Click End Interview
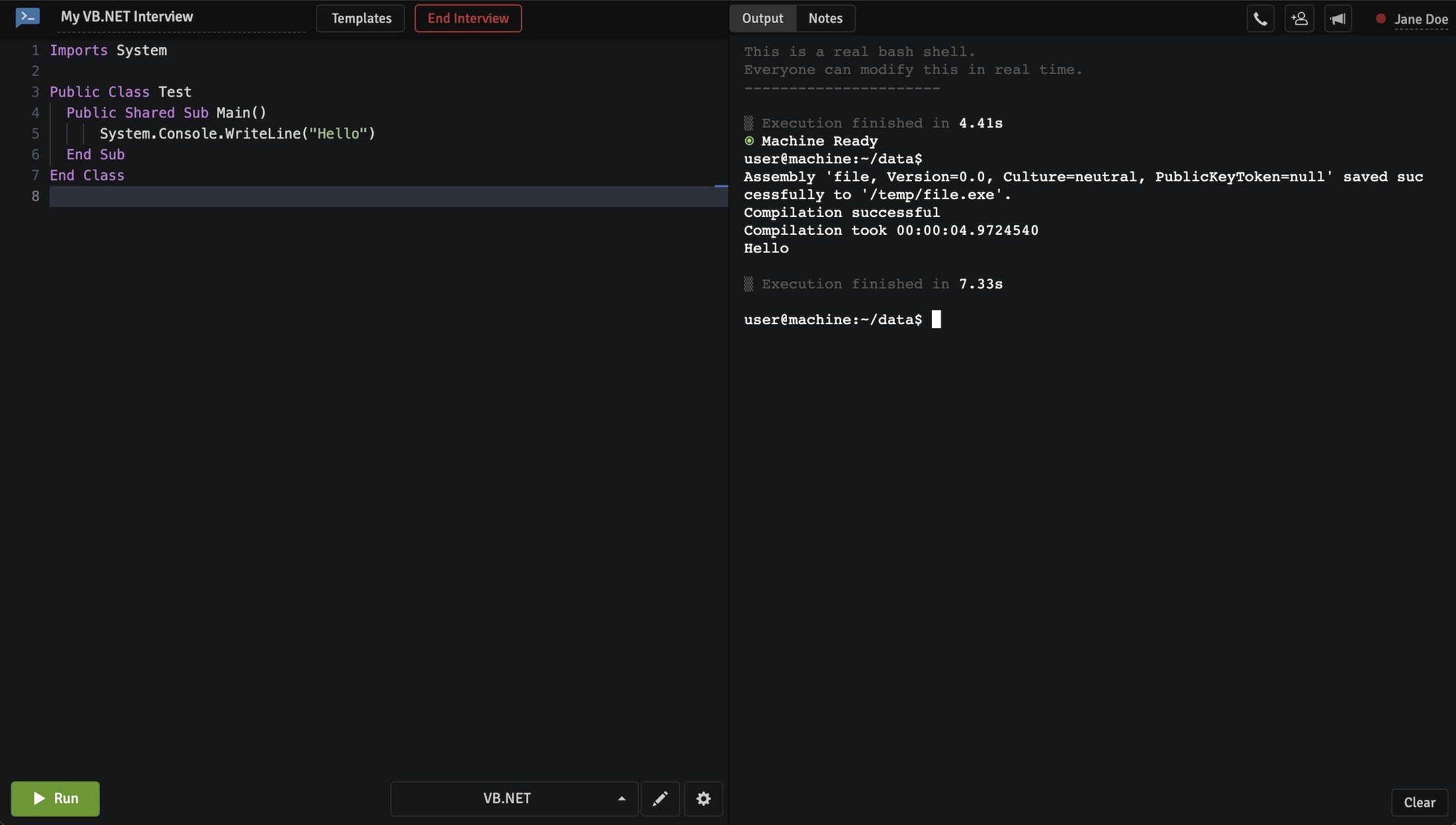The height and width of the screenshot is (825, 1456). click(x=467, y=18)
